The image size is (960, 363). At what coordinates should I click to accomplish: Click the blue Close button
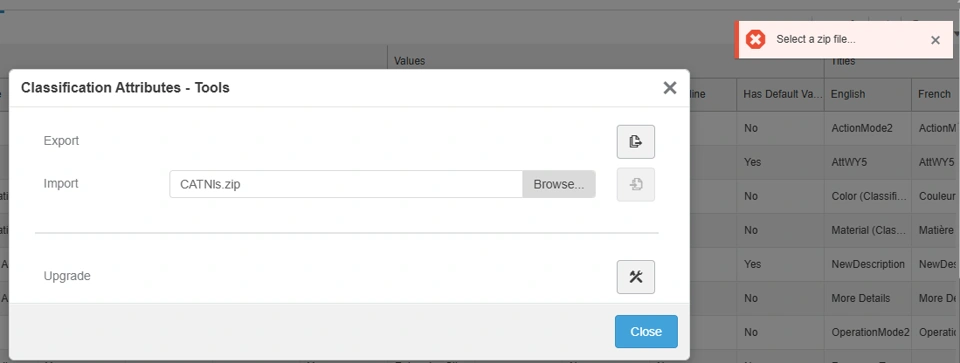646,331
